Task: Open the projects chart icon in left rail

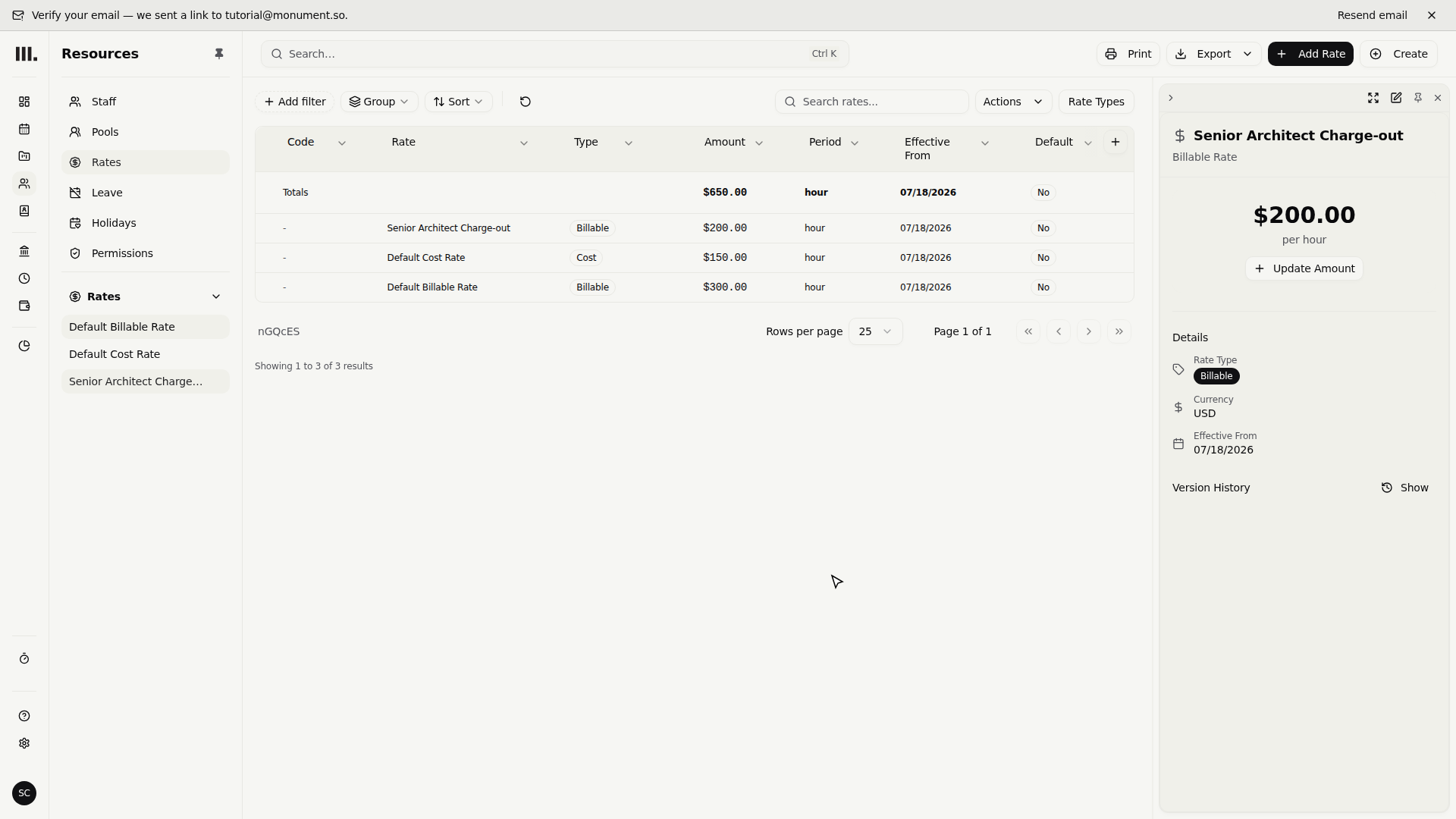Action: coord(24,156)
